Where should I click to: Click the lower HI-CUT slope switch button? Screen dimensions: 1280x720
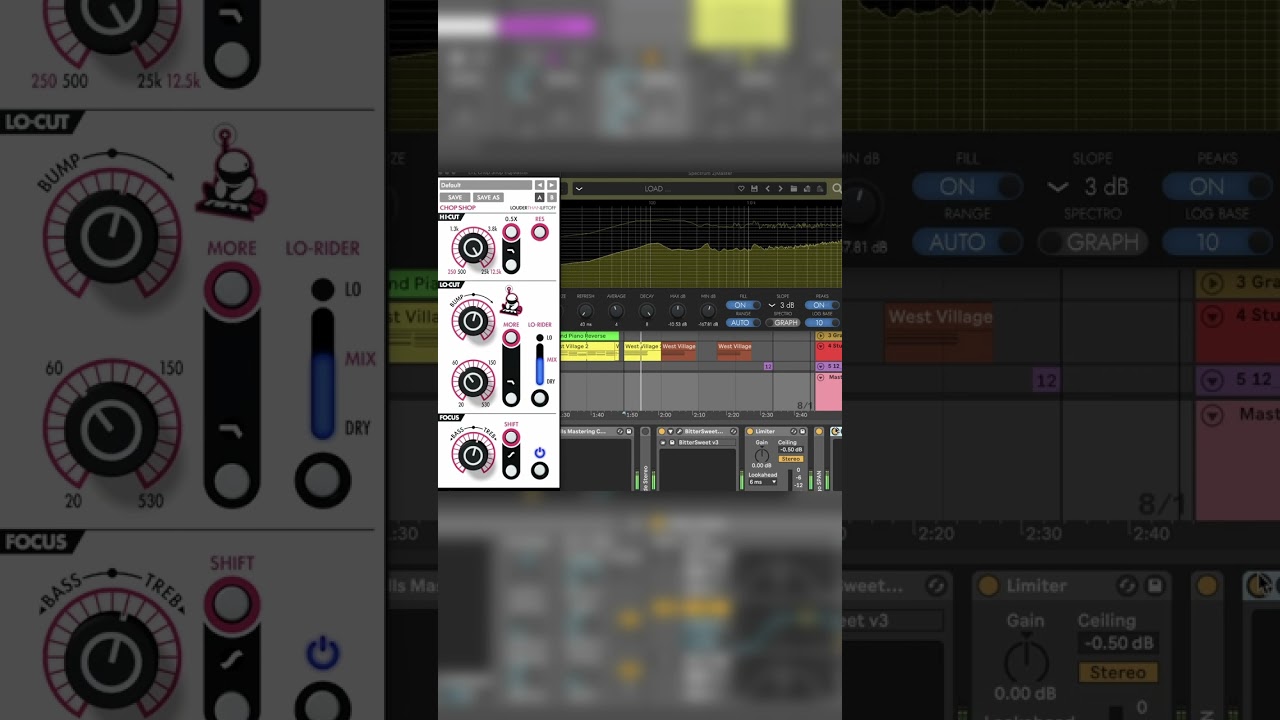[511, 265]
